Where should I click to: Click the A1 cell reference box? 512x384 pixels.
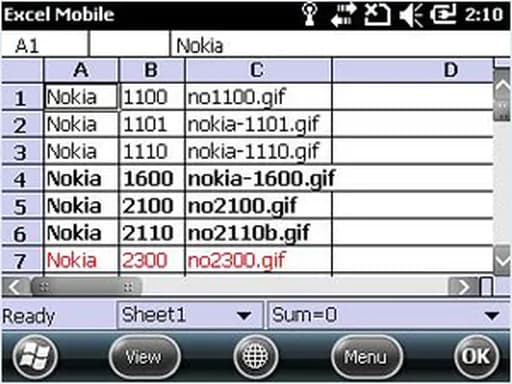coord(45,45)
